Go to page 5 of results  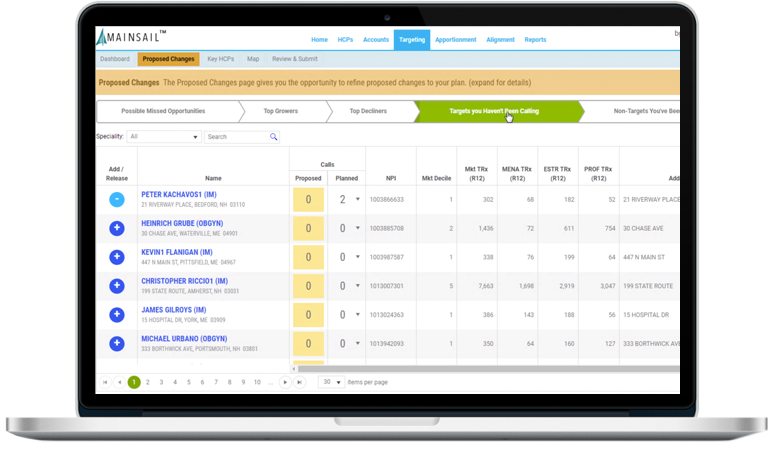point(188,382)
